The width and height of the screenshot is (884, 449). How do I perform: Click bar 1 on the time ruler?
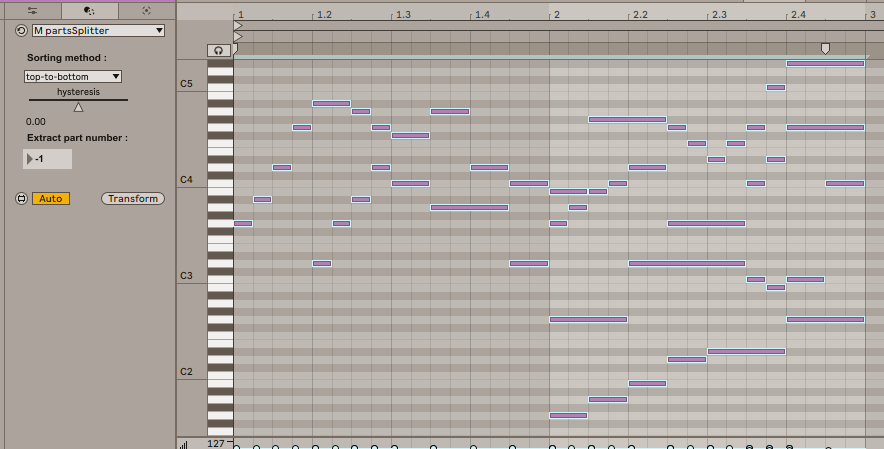(x=241, y=15)
